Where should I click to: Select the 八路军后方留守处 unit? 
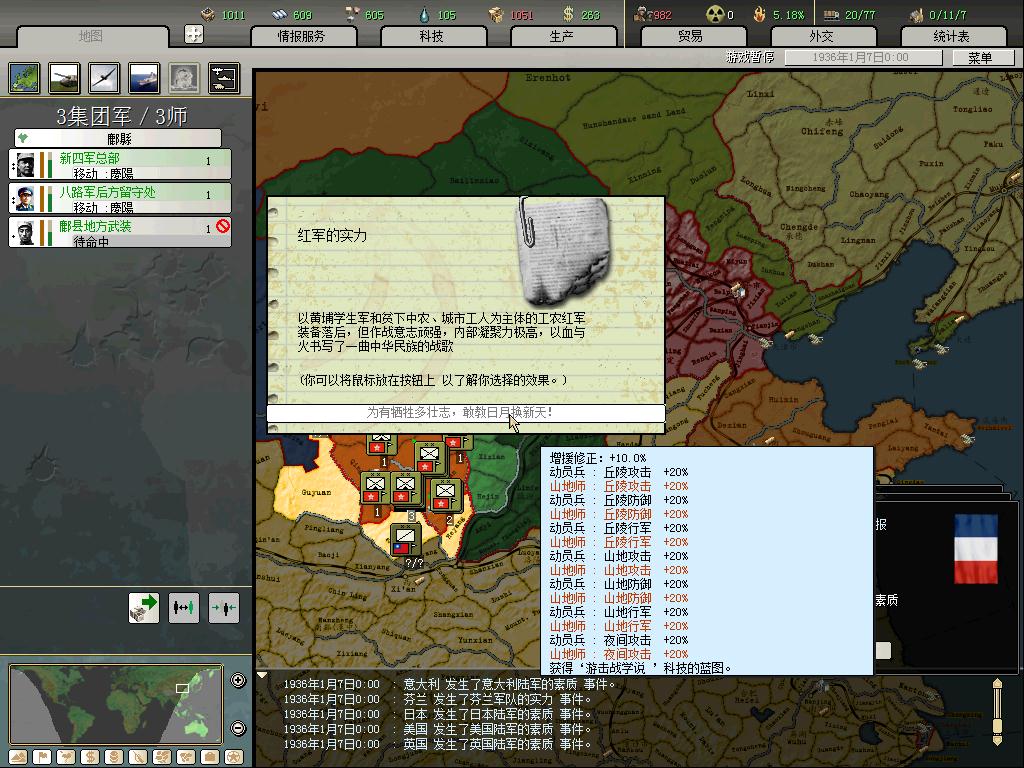coord(120,198)
